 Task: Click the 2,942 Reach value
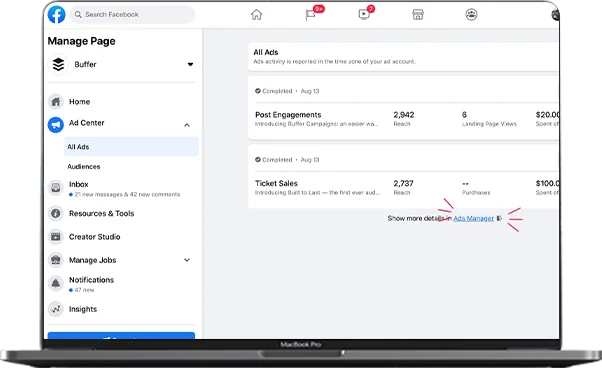click(404, 115)
